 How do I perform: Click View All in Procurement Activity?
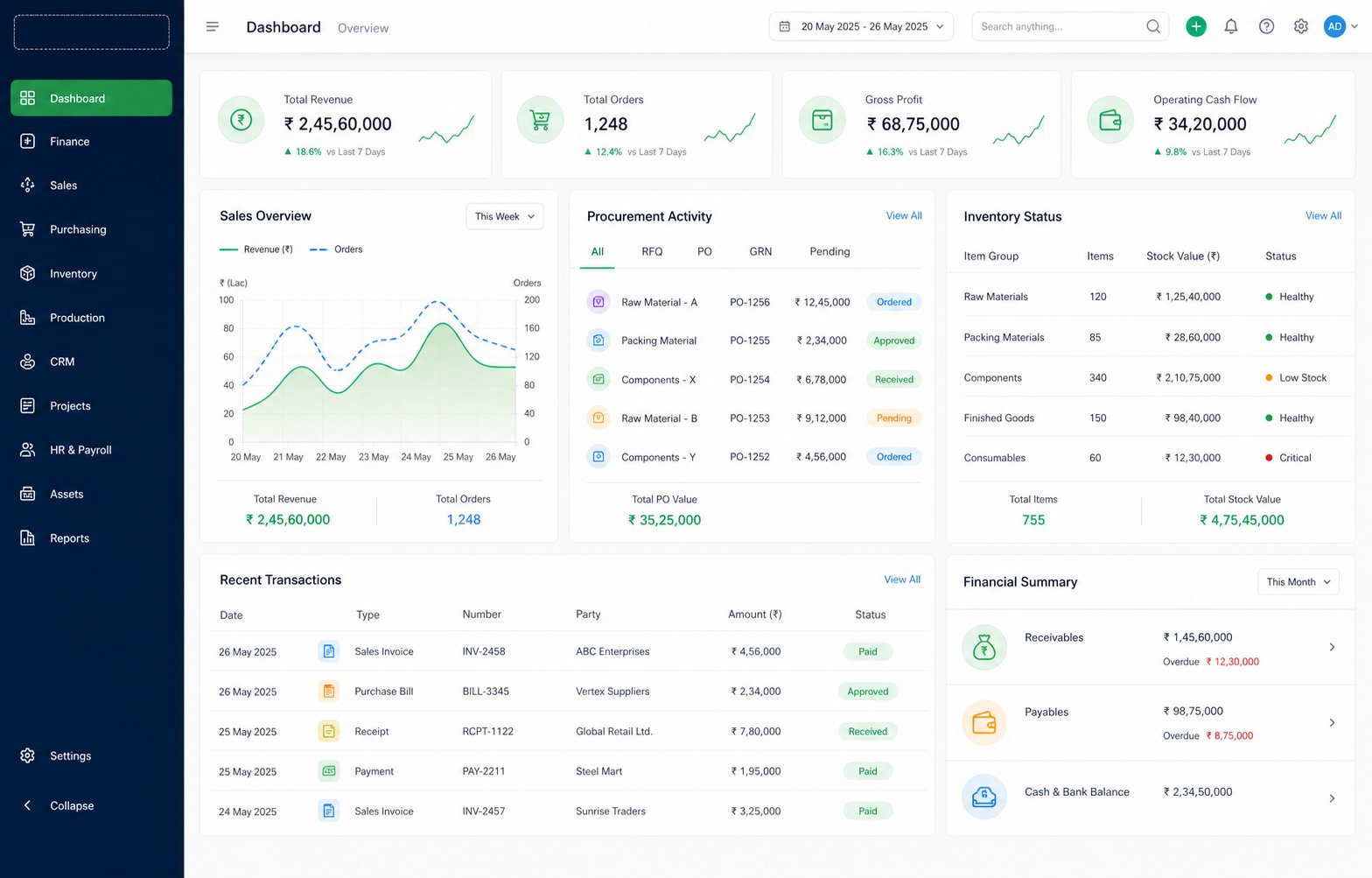point(904,215)
